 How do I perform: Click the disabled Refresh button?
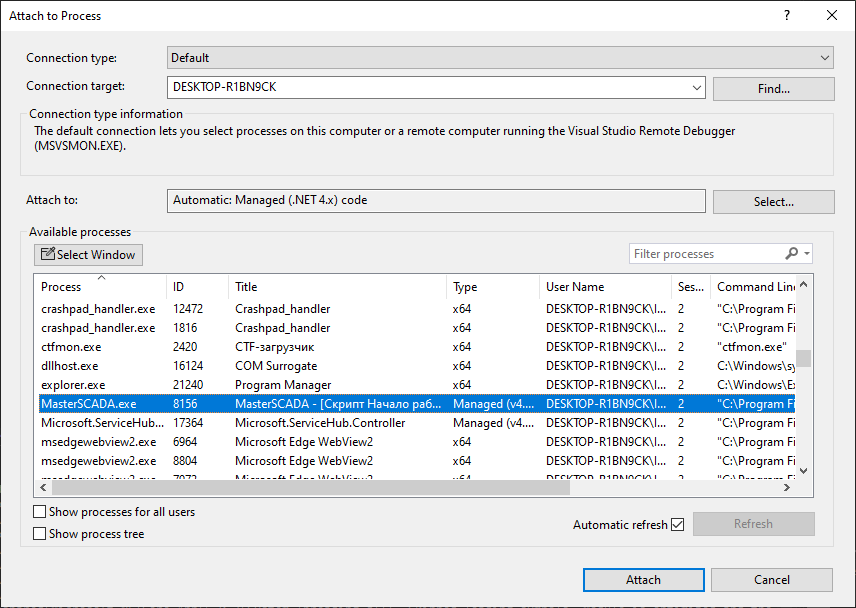pyautogui.click(x=753, y=524)
